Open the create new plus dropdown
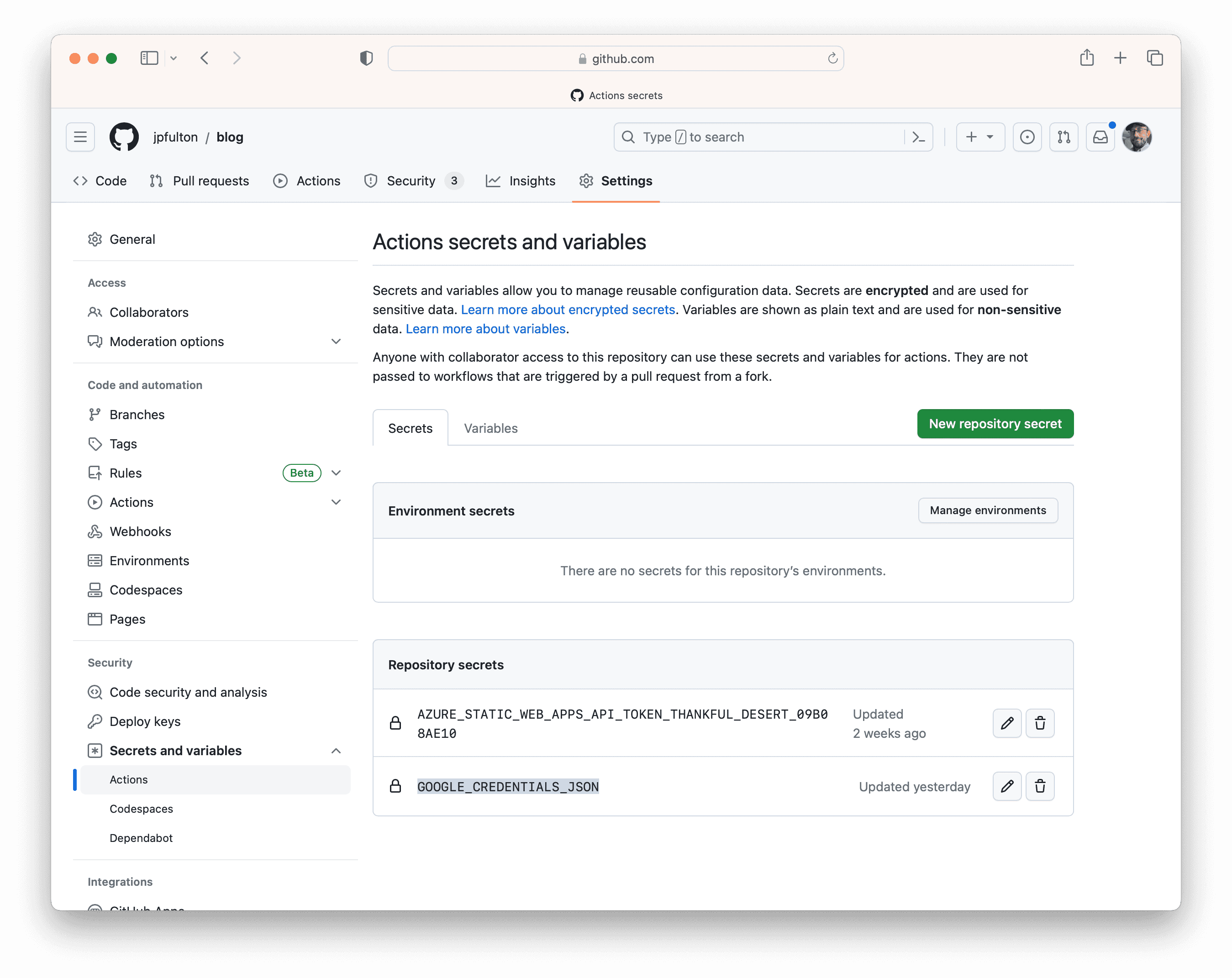The image size is (1232, 978). pyautogui.click(x=980, y=137)
